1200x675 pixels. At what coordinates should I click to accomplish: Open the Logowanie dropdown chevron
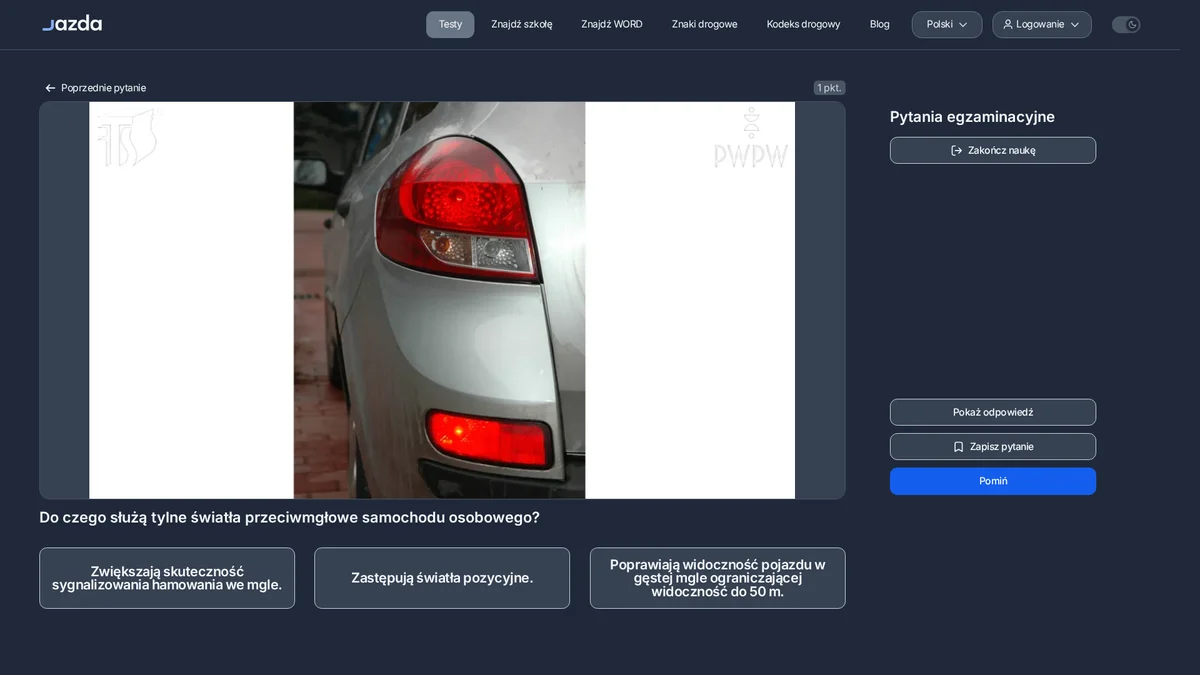coord(1075,24)
